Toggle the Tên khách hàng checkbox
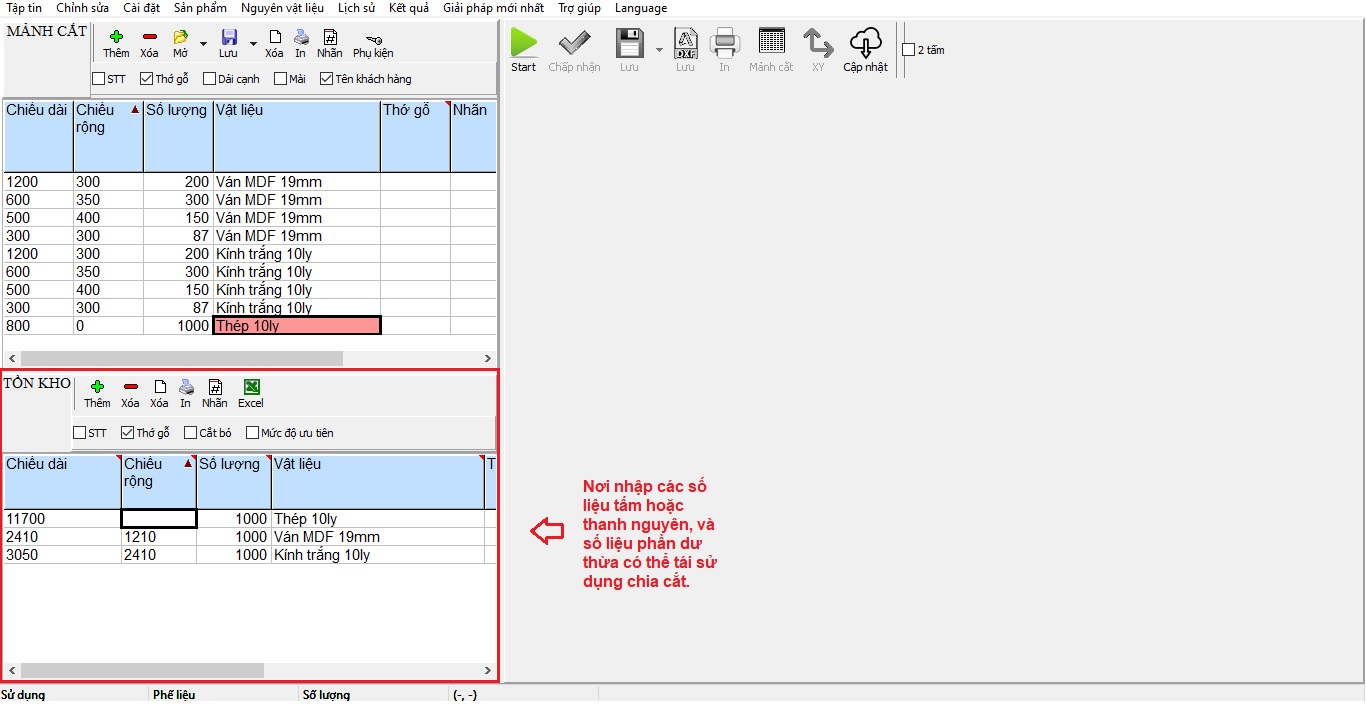 pyautogui.click(x=326, y=78)
